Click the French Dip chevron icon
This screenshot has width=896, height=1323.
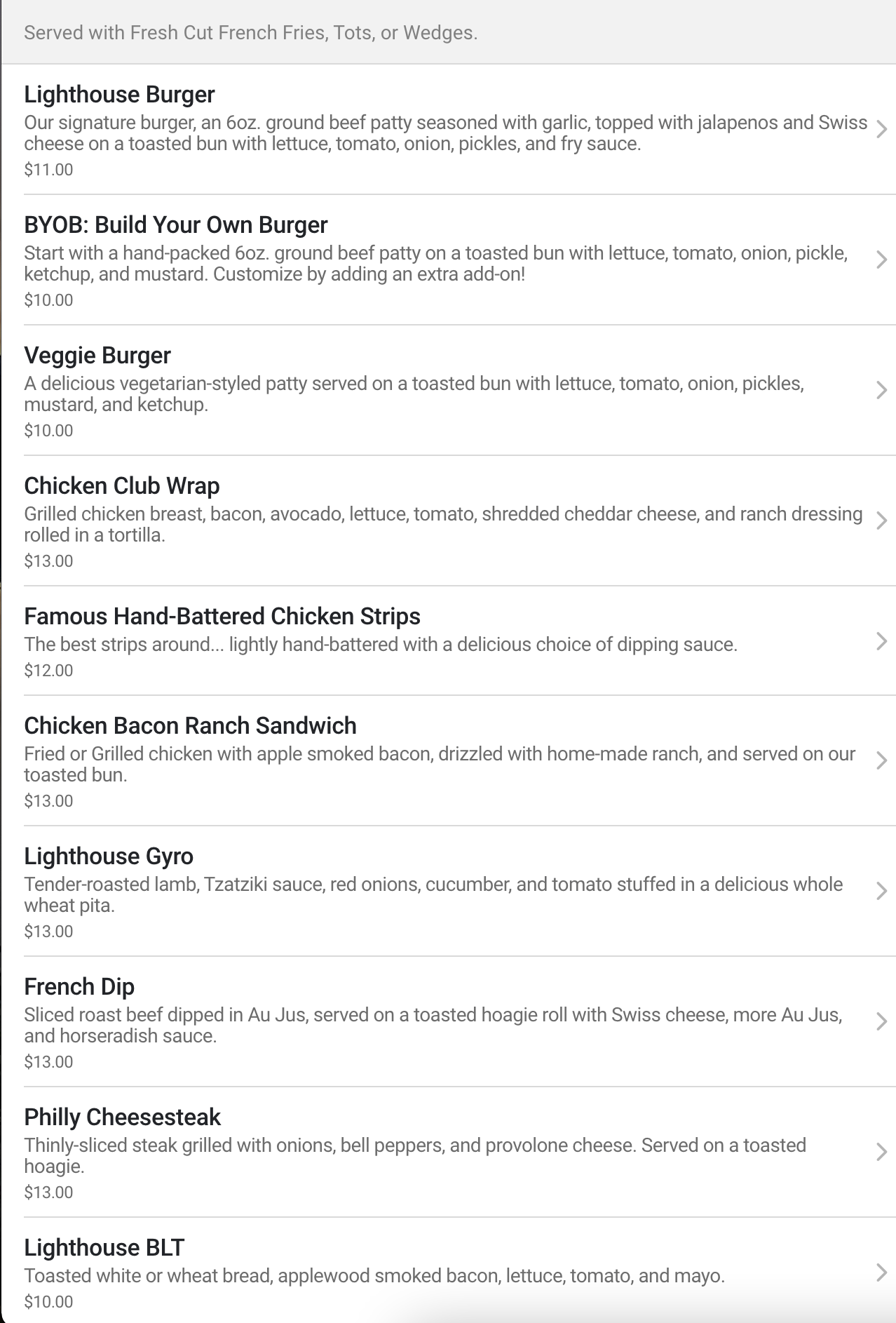(882, 1021)
